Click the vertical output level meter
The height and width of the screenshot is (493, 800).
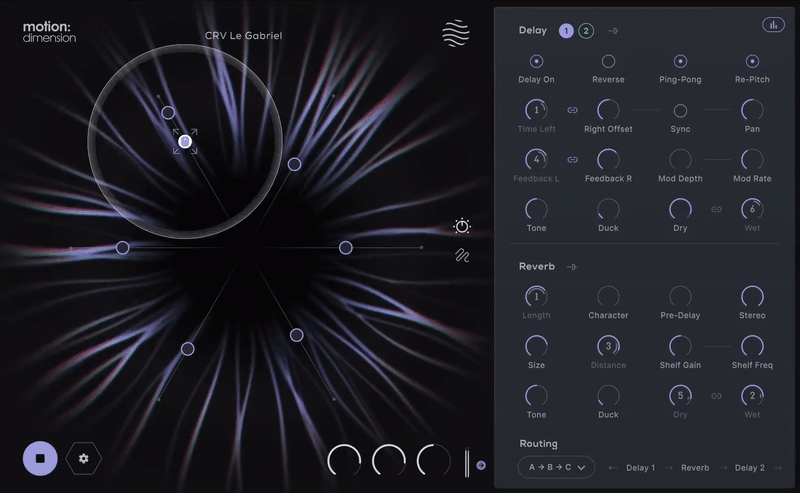tap(466, 462)
